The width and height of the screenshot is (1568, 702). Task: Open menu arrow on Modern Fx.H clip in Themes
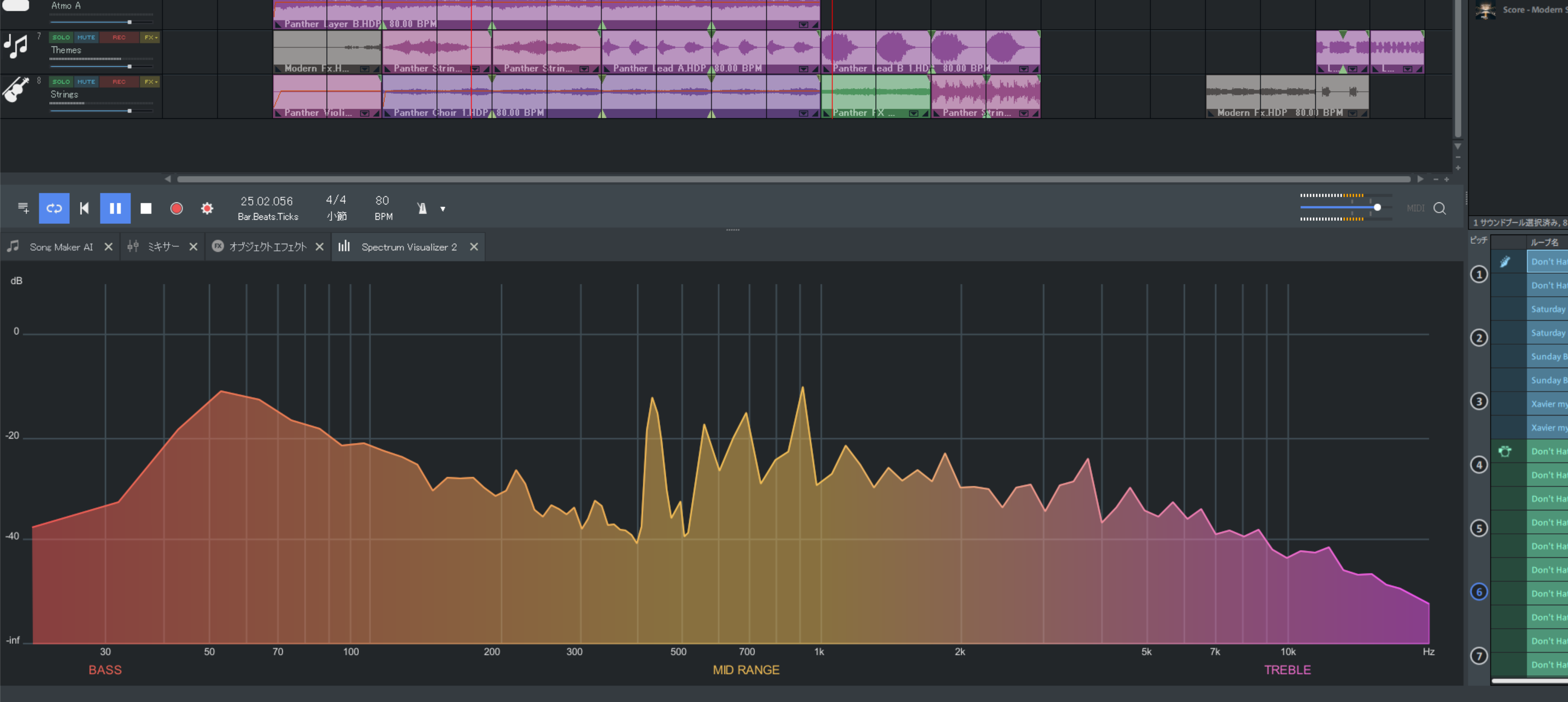pyautogui.click(x=364, y=69)
